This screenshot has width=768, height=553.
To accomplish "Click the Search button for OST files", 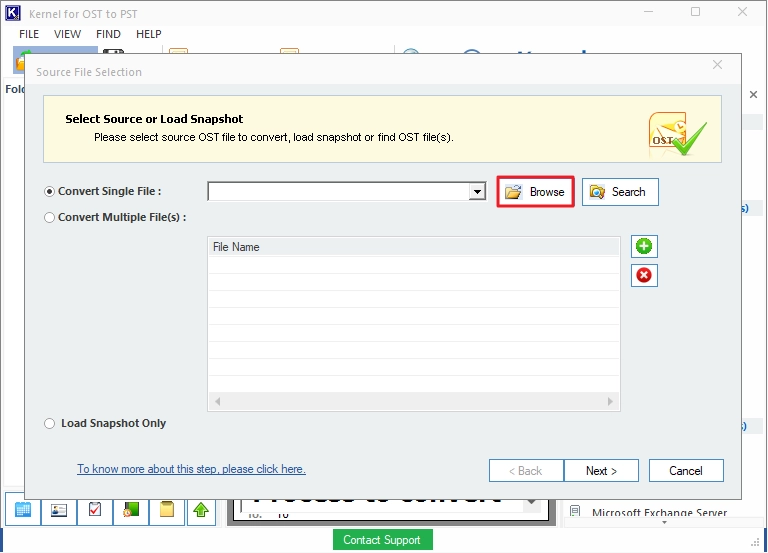I will pyautogui.click(x=620, y=192).
